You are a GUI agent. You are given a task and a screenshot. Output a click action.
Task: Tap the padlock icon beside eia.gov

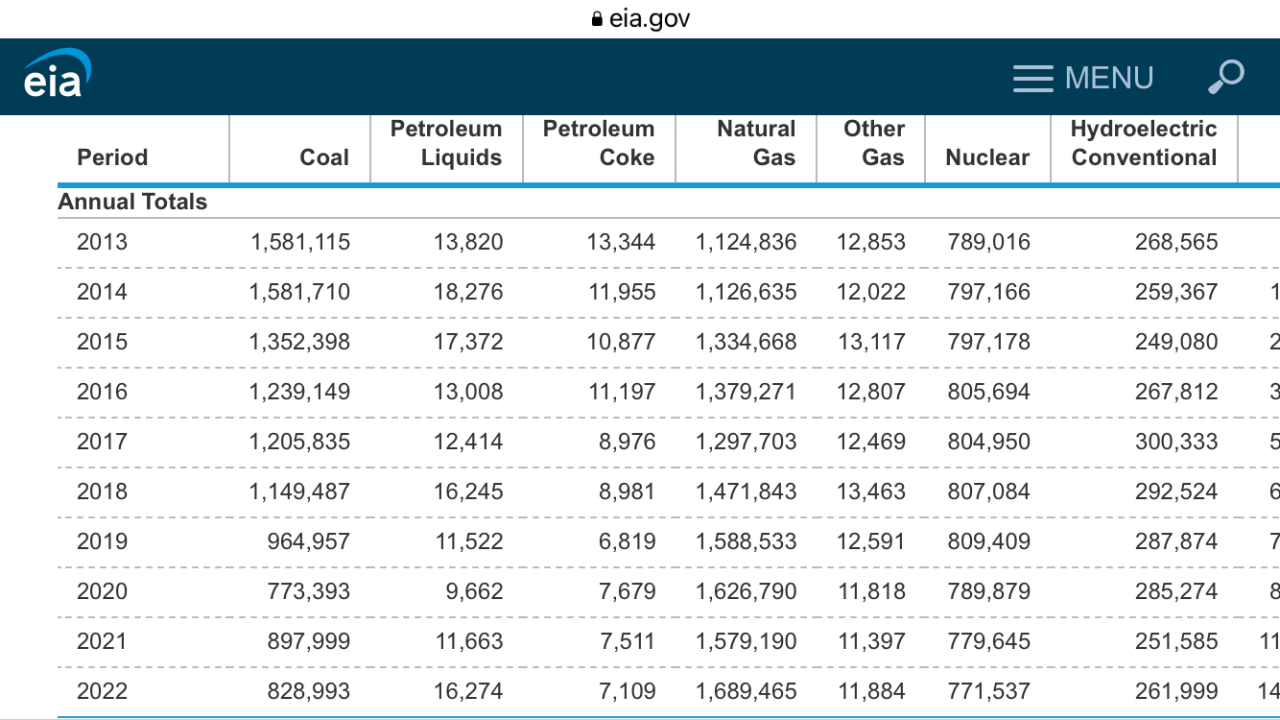(597, 19)
